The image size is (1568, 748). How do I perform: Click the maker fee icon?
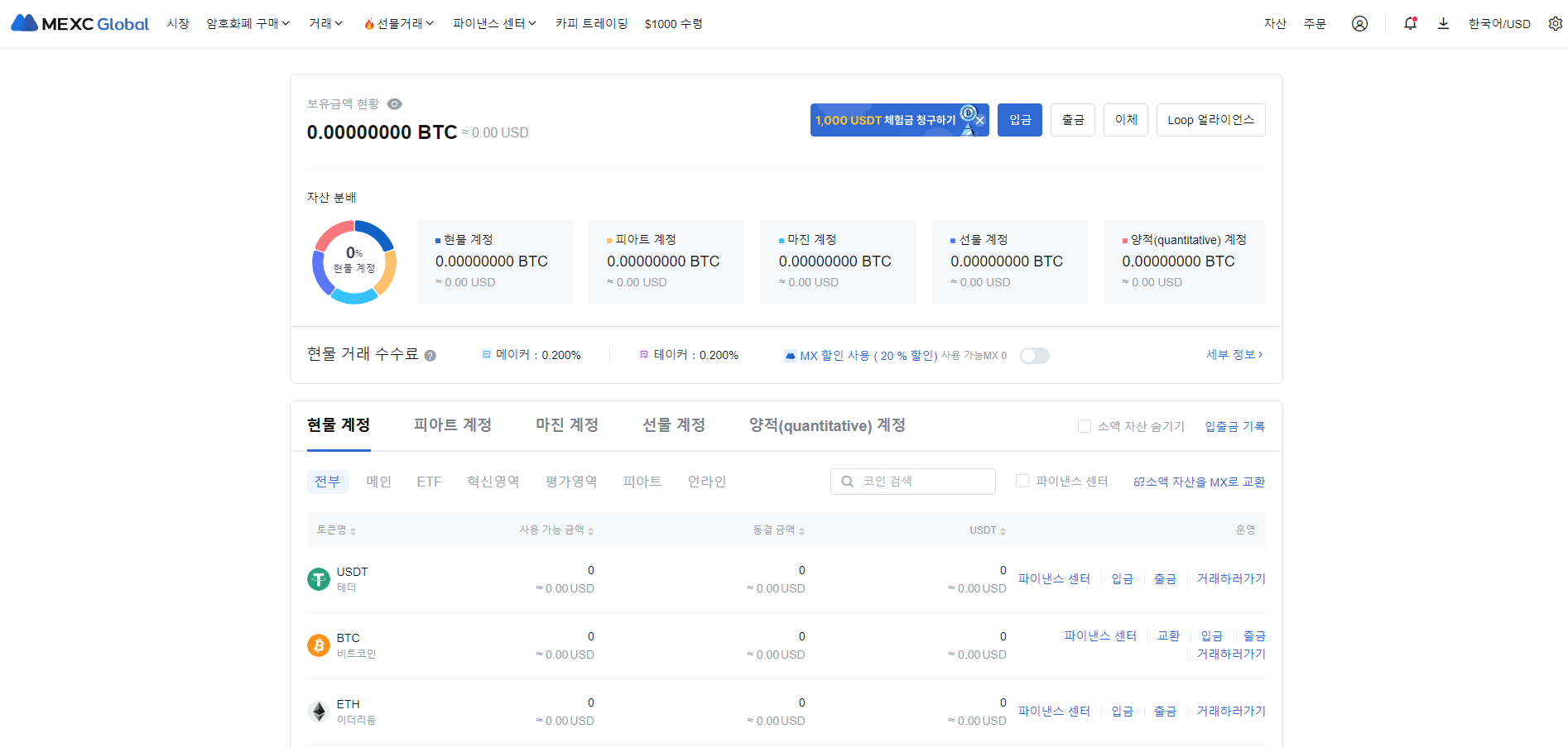pyautogui.click(x=487, y=354)
